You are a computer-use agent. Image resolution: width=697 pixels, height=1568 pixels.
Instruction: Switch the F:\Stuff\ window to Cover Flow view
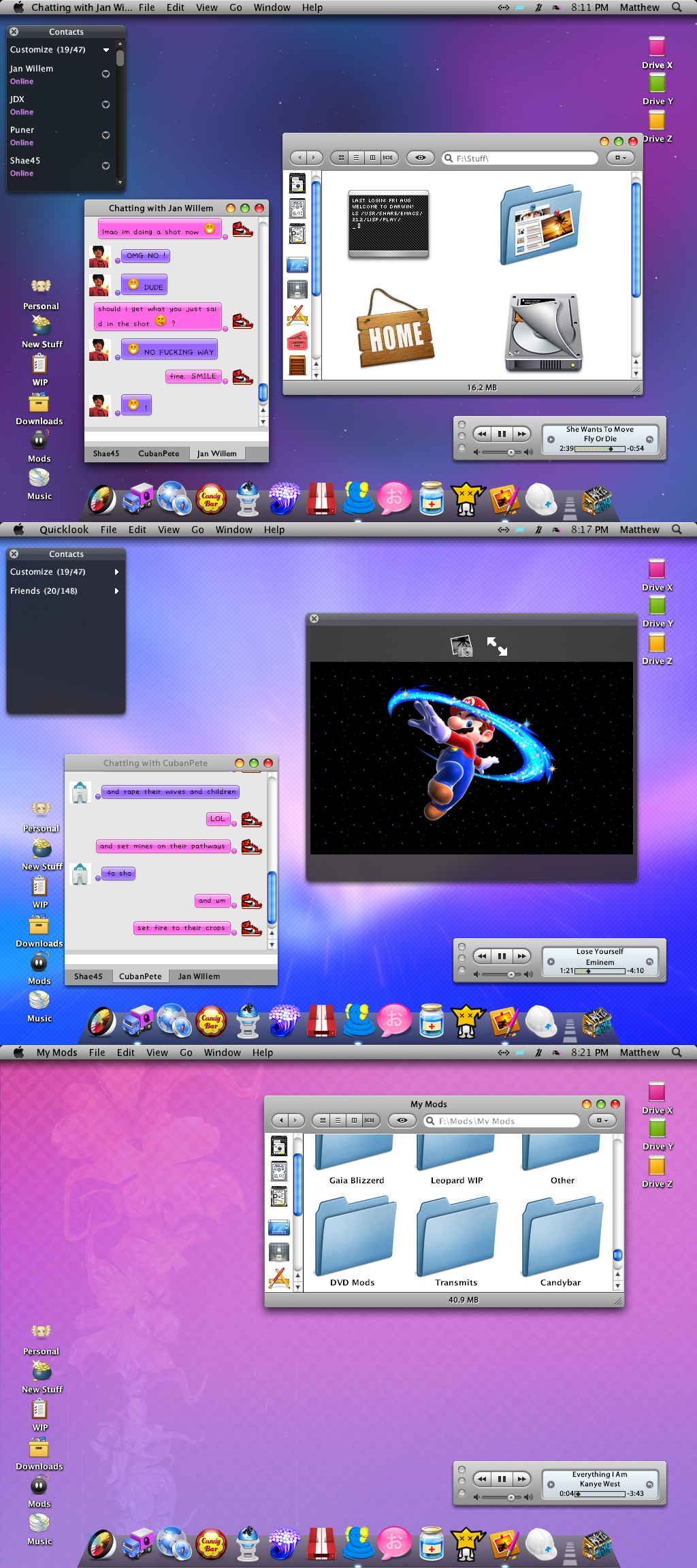(x=389, y=157)
